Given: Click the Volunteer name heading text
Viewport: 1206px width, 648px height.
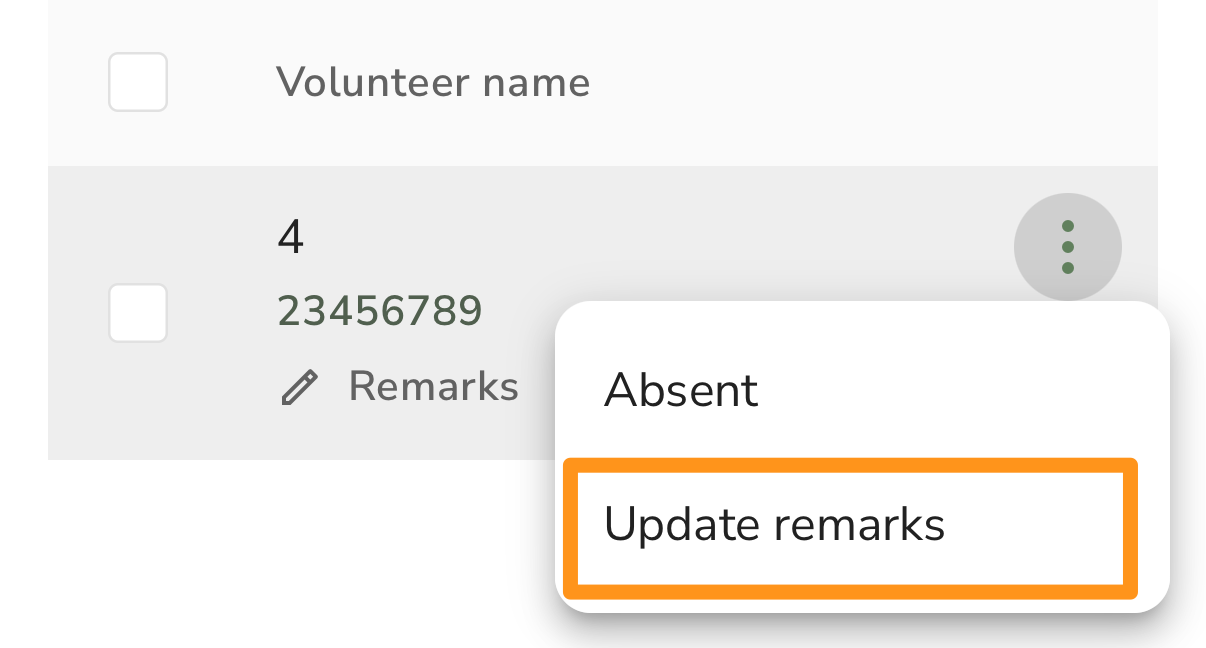Looking at the screenshot, I should (433, 82).
